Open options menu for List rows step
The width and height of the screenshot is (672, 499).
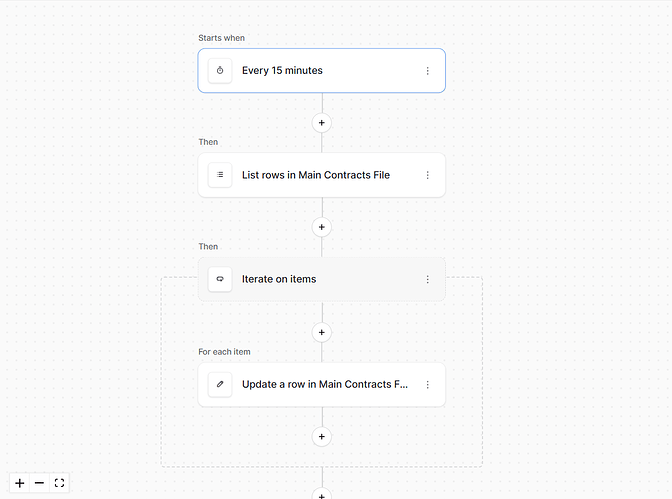pyautogui.click(x=427, y=175)
